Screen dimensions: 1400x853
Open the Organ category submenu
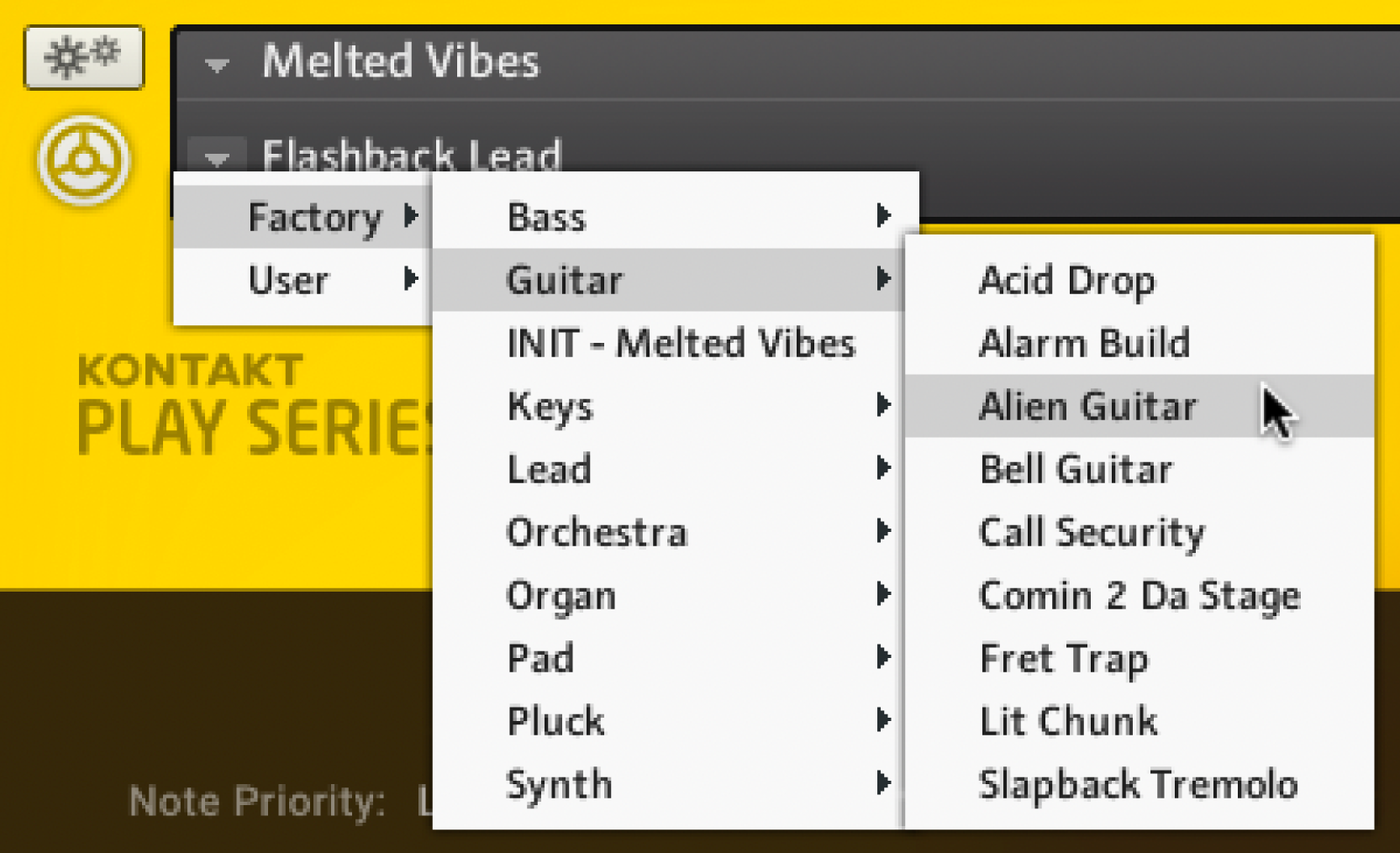pos(561,596)
